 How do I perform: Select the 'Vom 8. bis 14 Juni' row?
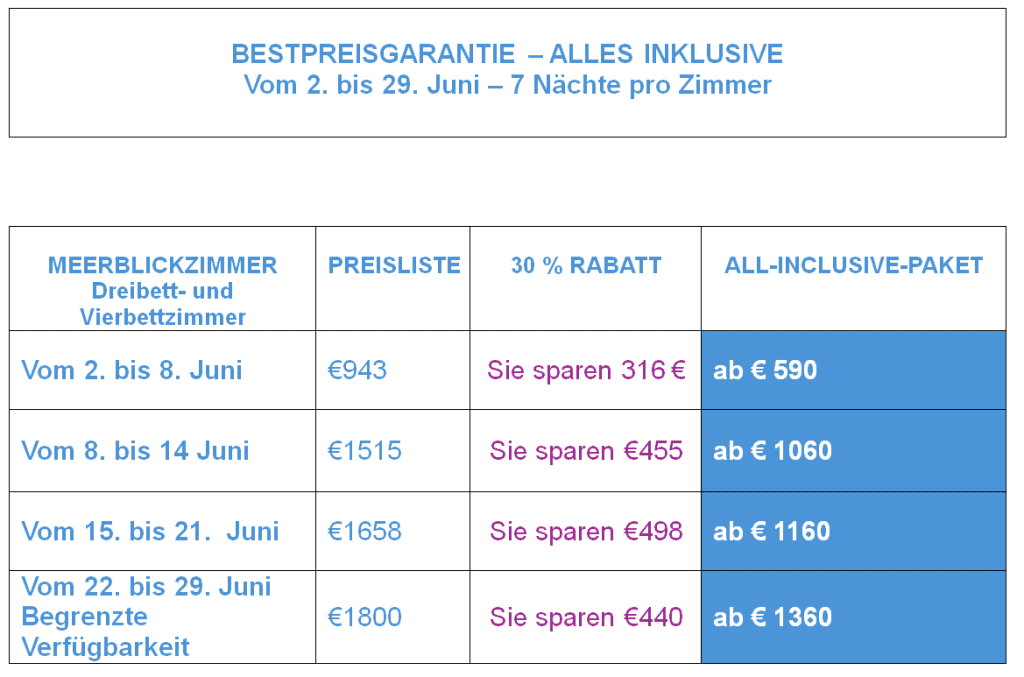tap(135, 451)
